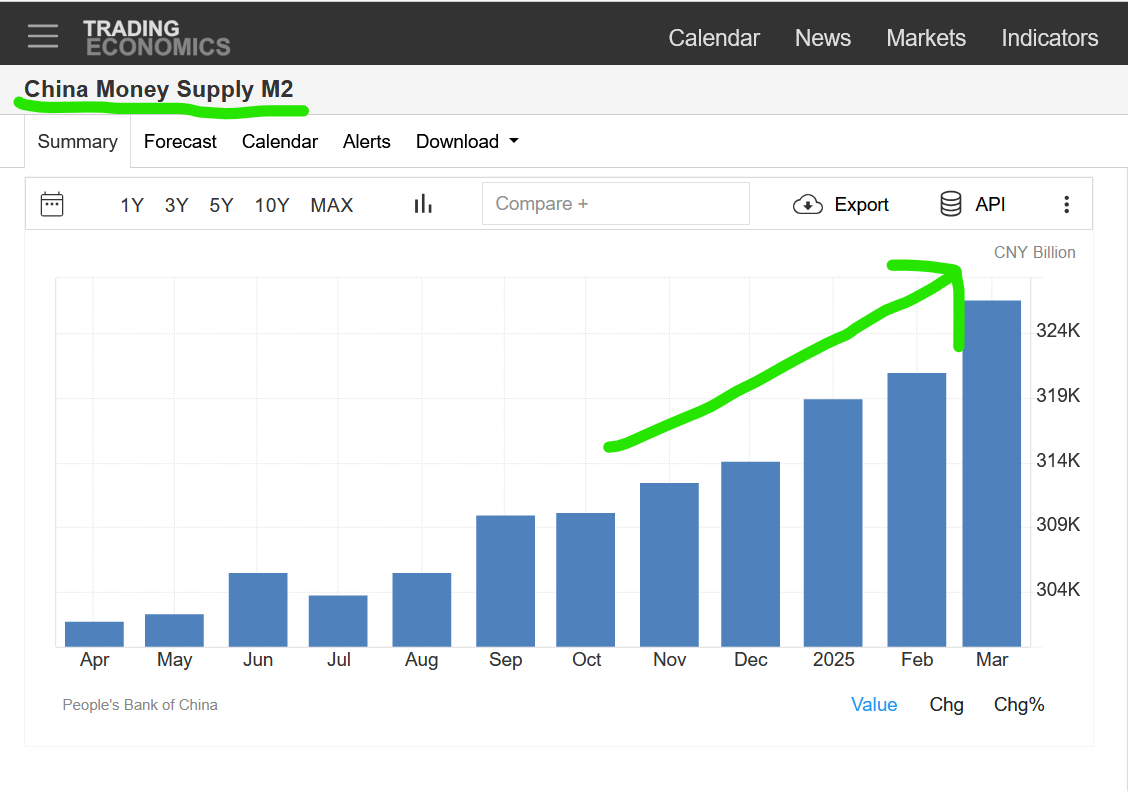
Task: Set chart range to MAX
Action: coord(332,206)
